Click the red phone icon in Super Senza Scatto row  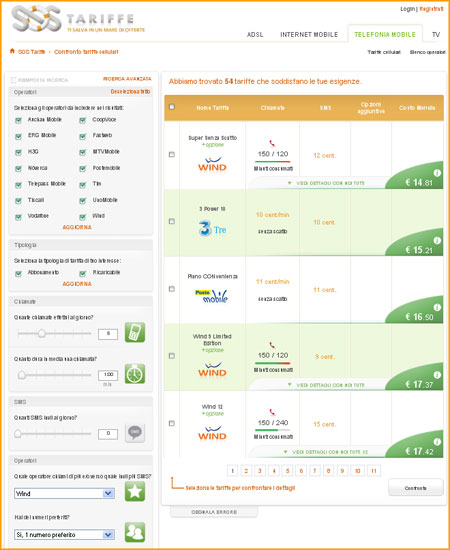272,143
